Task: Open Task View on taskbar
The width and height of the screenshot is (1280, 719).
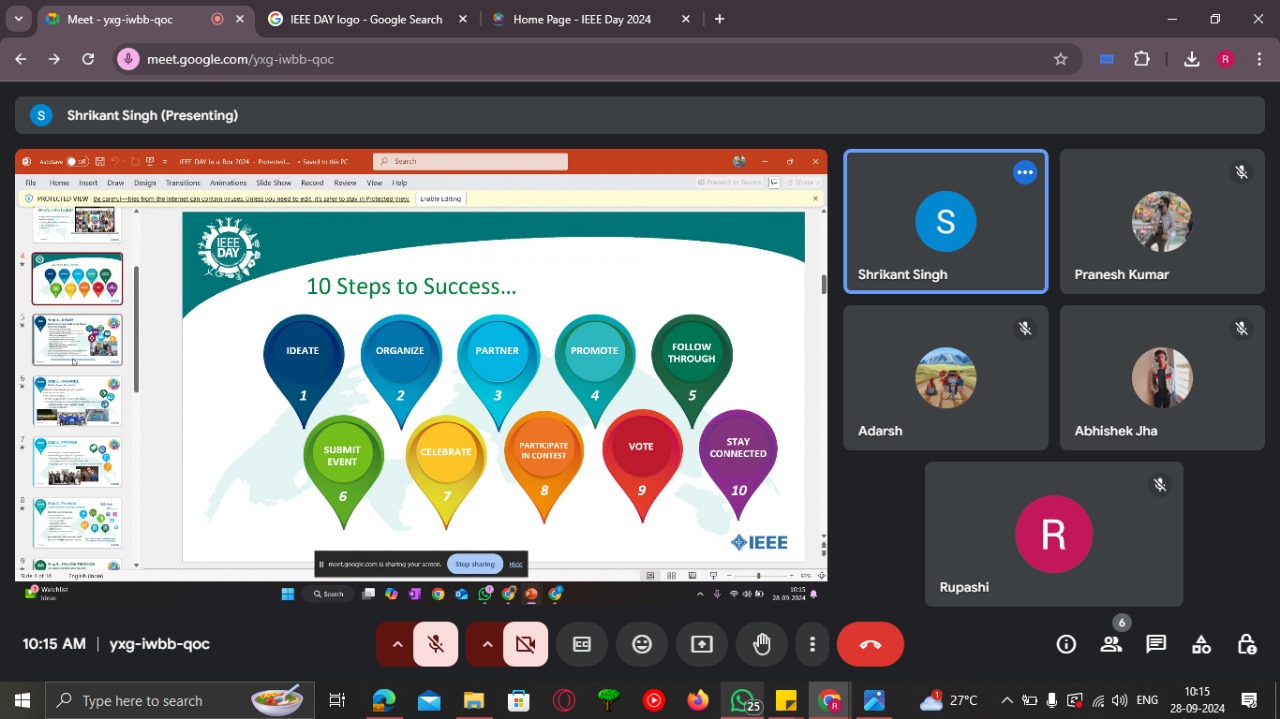Action: pos(337,701)
